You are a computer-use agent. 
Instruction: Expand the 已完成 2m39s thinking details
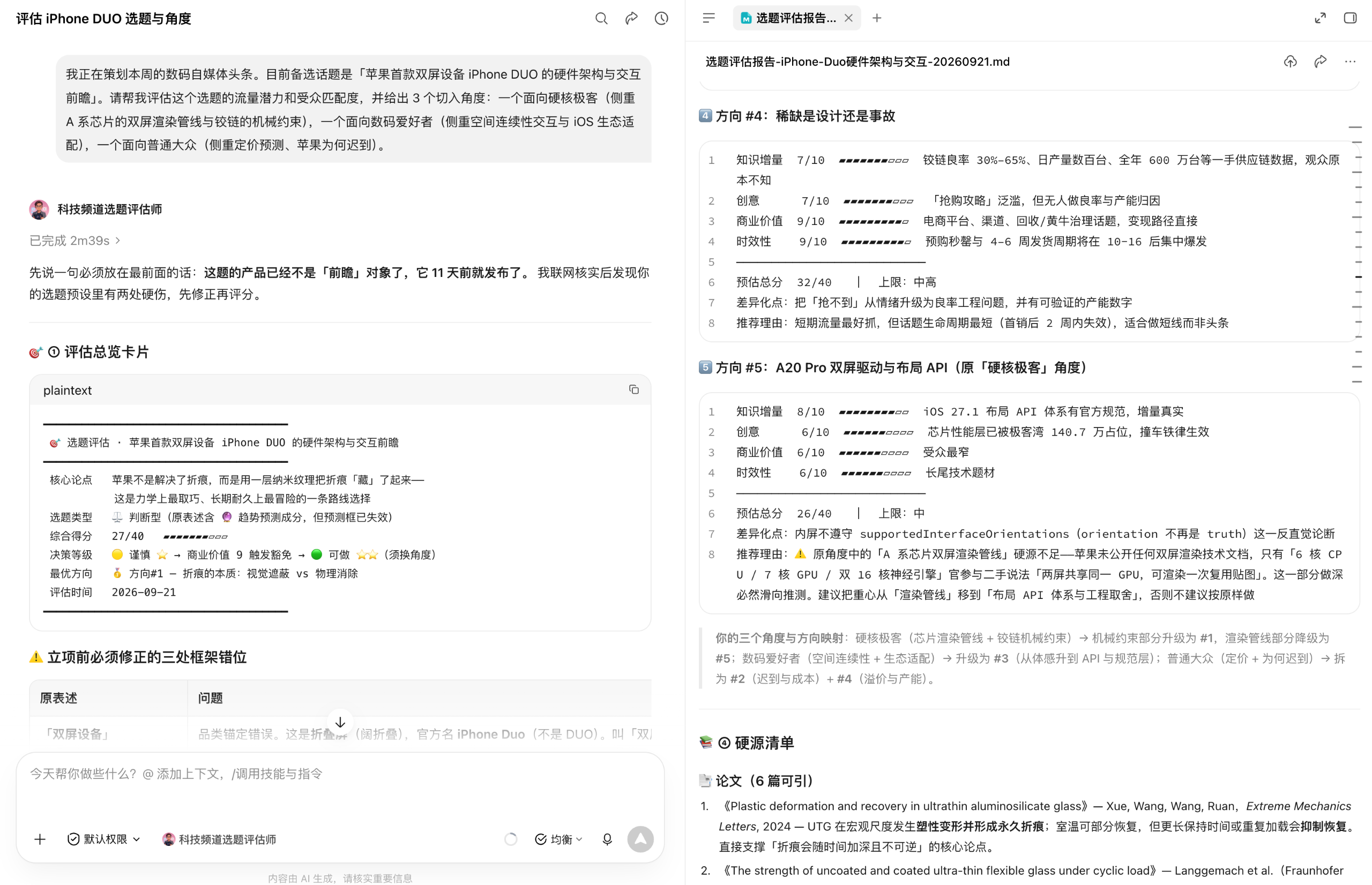pyautogui.click(x=75, y=241)
